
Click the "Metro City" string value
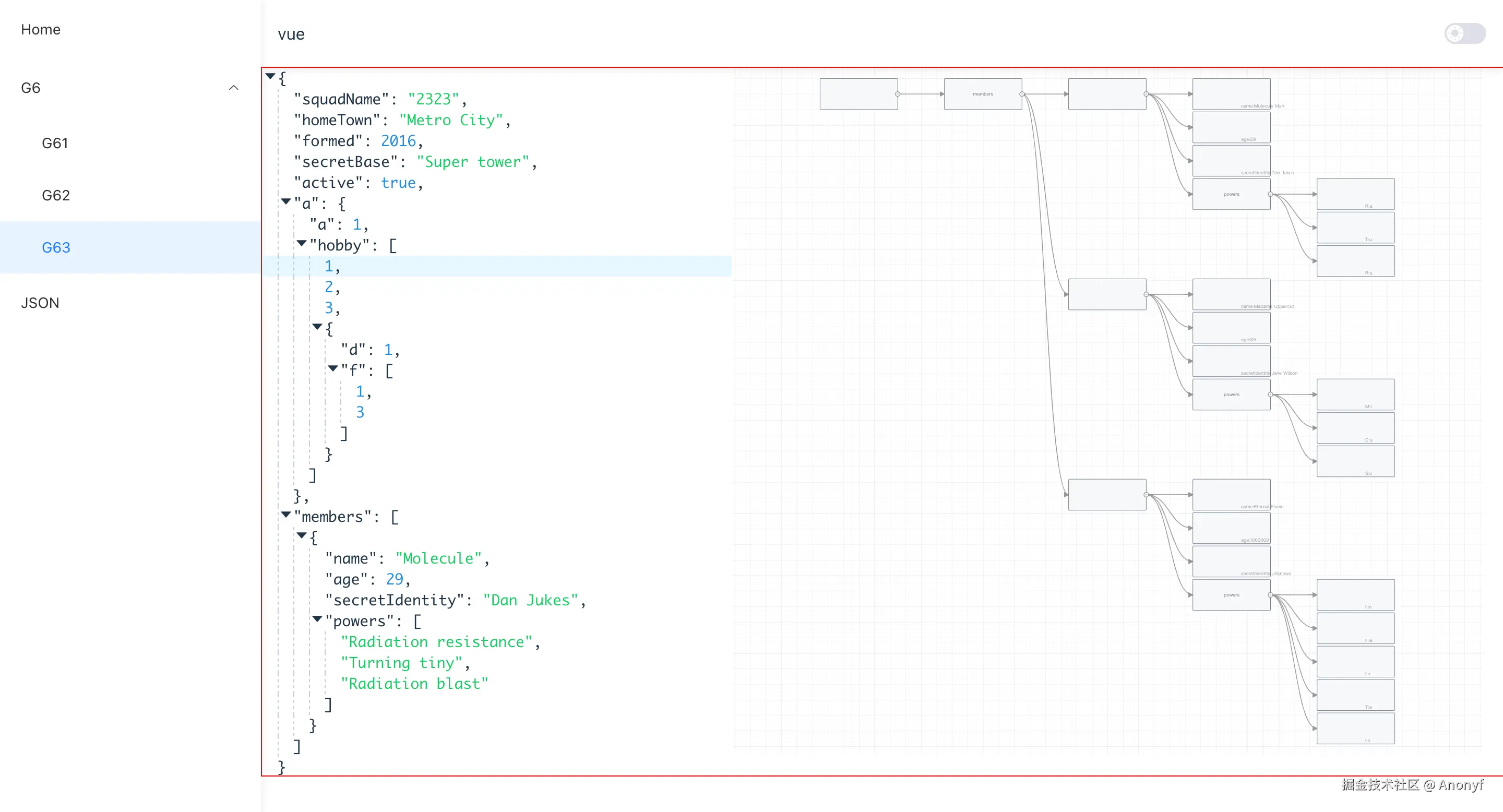[x=450, y=120]
